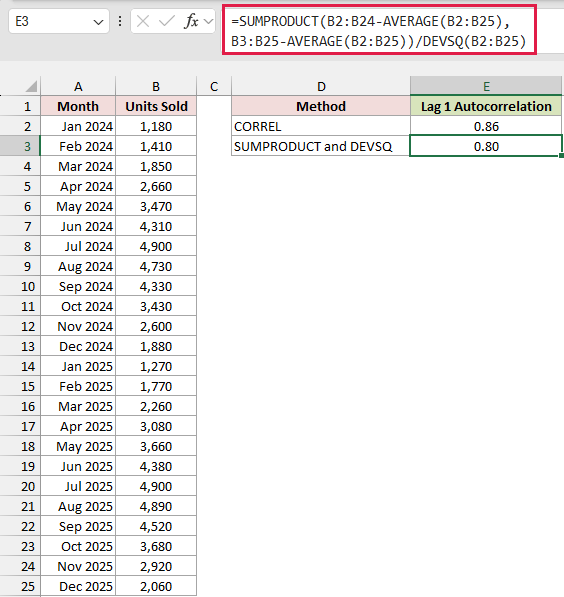Click the Aug 2025 cell
564x597 pixels.
tap(78, 506)
